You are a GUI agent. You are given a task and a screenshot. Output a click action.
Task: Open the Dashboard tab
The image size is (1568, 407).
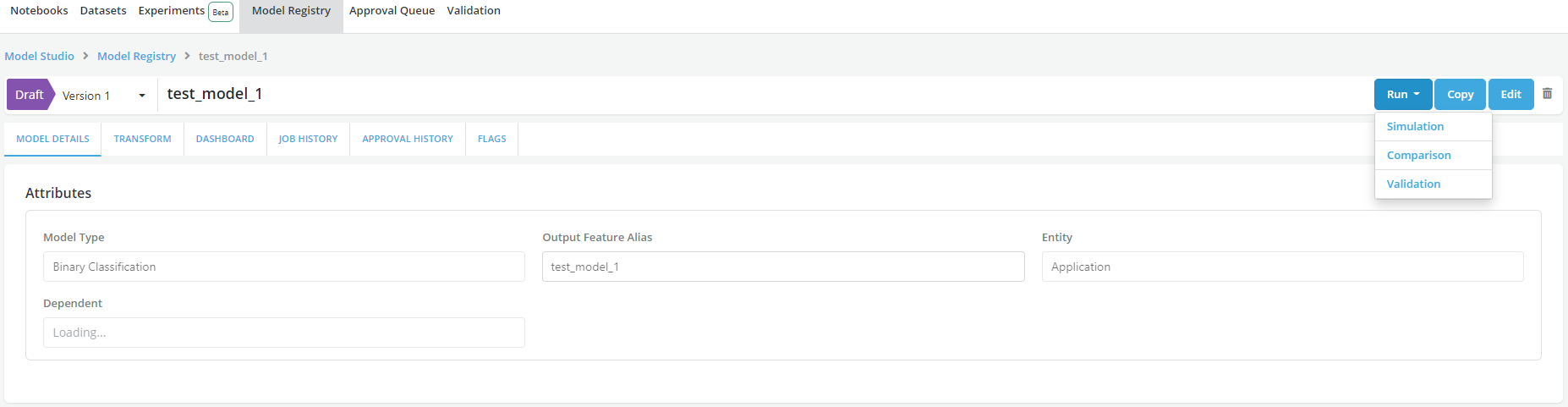click(225, 139)
